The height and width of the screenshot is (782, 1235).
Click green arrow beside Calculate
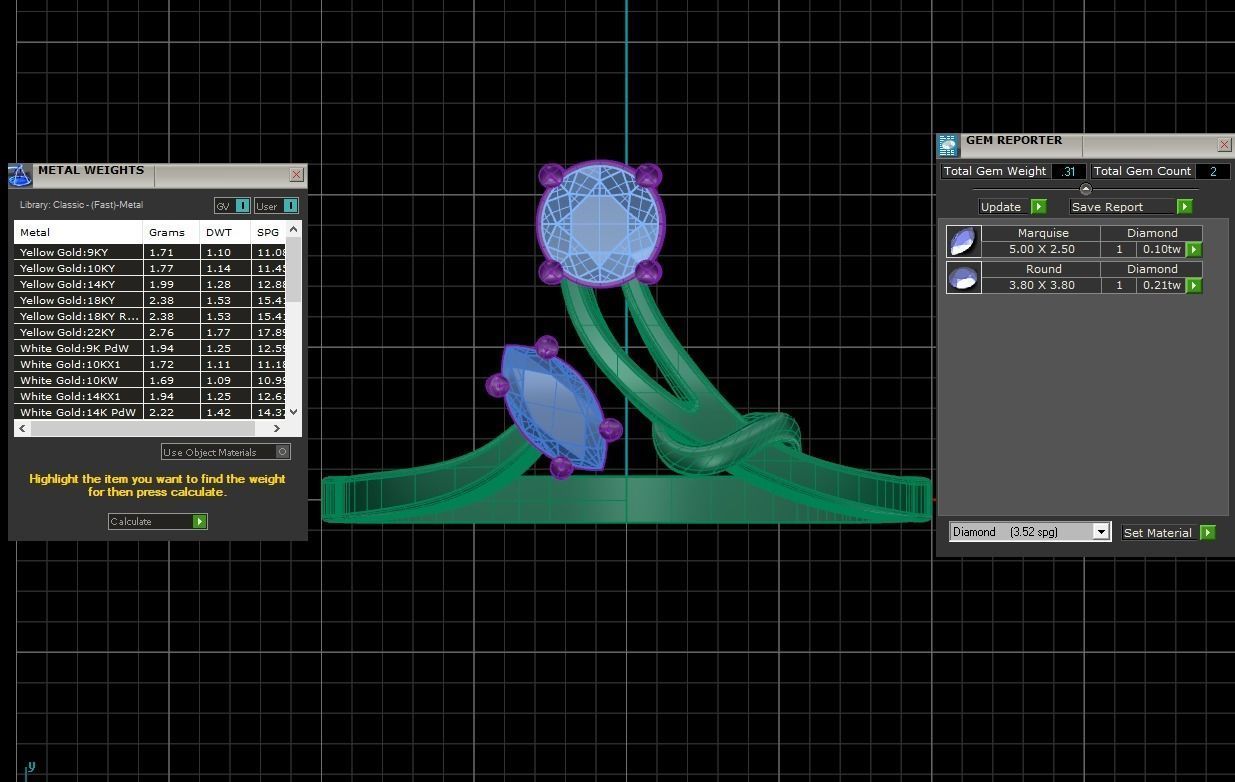[199, 522]
